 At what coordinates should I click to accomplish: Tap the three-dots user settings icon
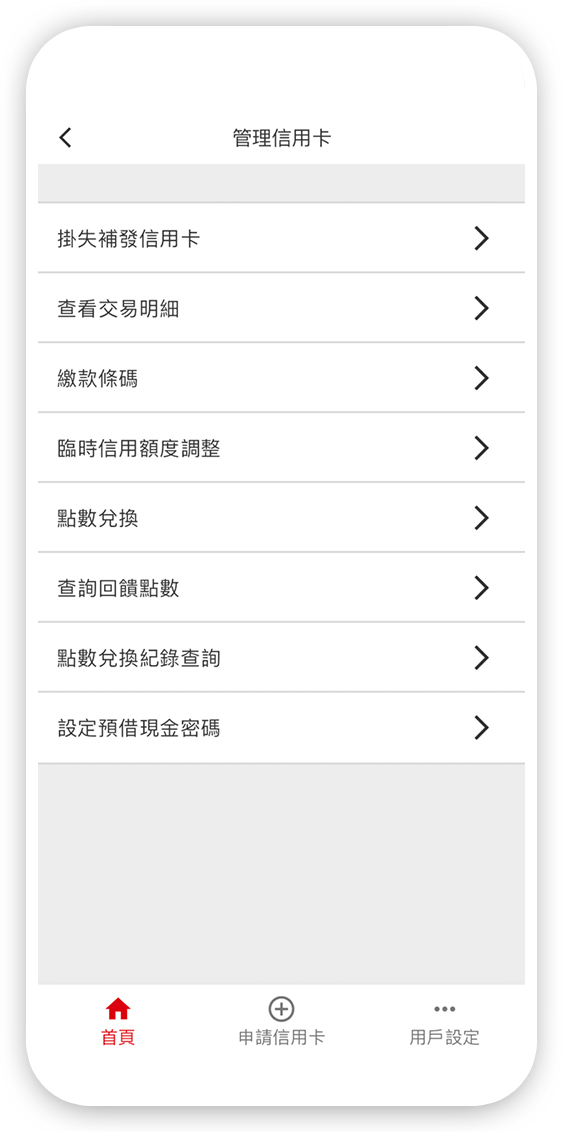tap(444, 1009)
